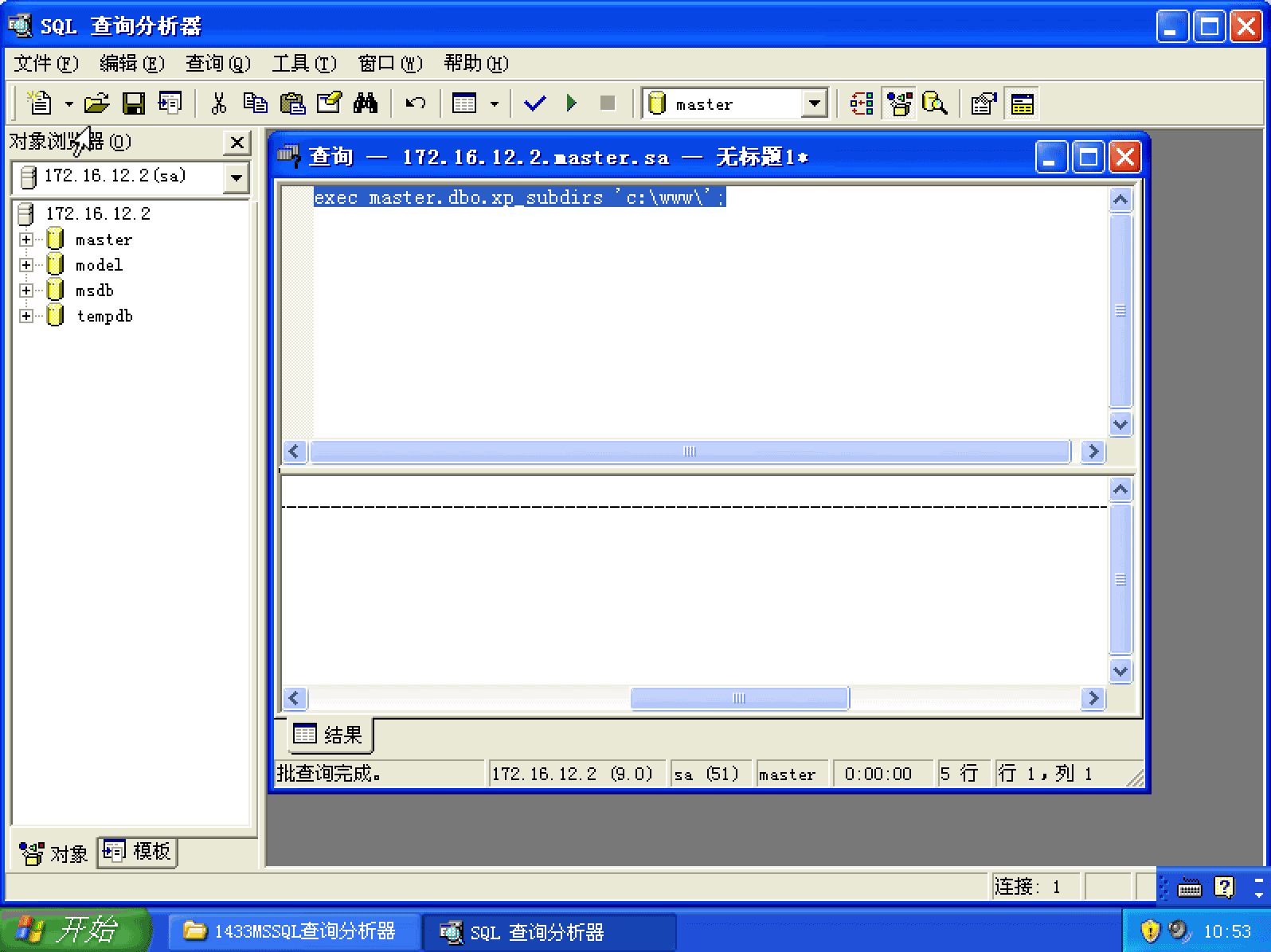Image resolution: width=1271 pixels, height=952 pixels.
Task: Click the query editor vertical scrollbar down arrow
Action: (x=1120, y=424)
